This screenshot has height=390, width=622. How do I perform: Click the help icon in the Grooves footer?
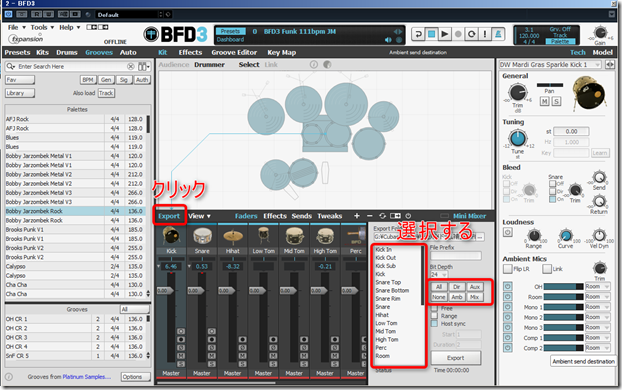pos(9,377)
